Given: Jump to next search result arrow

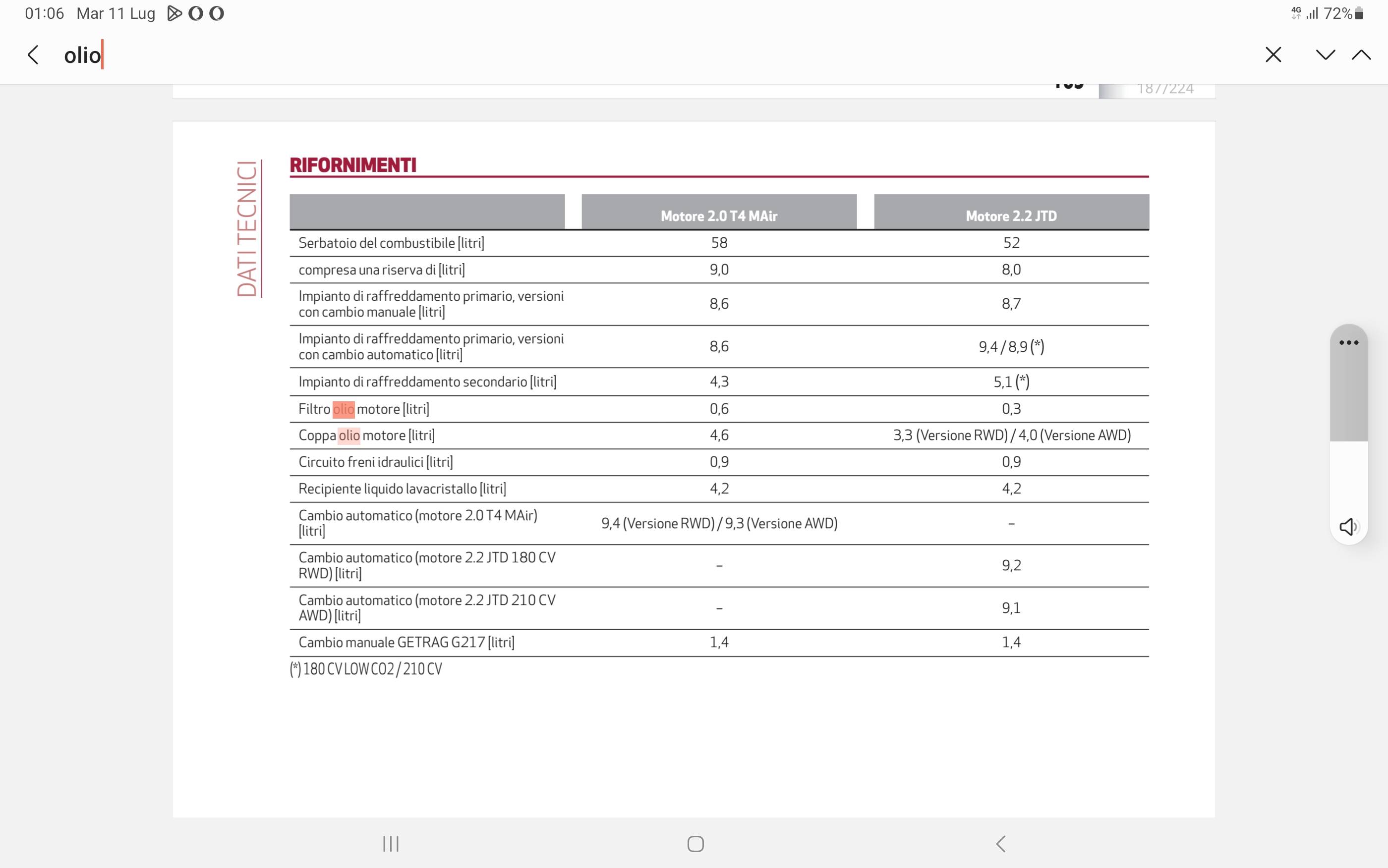Looking at the screenshot, I should (x=1326, y=55).
